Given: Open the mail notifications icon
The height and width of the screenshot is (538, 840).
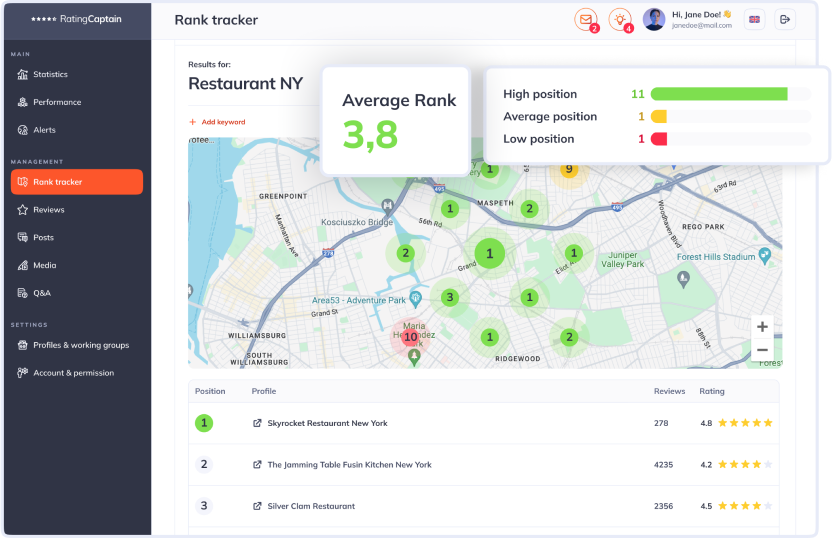Looking at the screenshot, I should pos(586,20).
